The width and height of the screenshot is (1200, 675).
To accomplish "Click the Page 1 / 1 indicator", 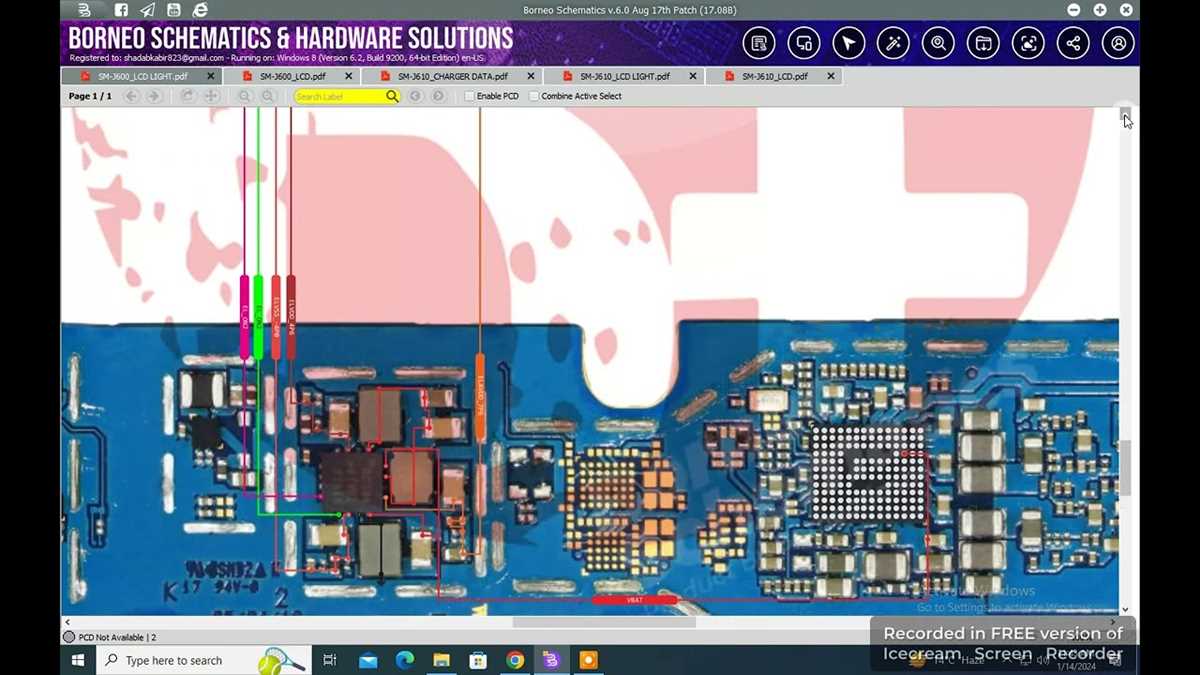I will (90, 96).
